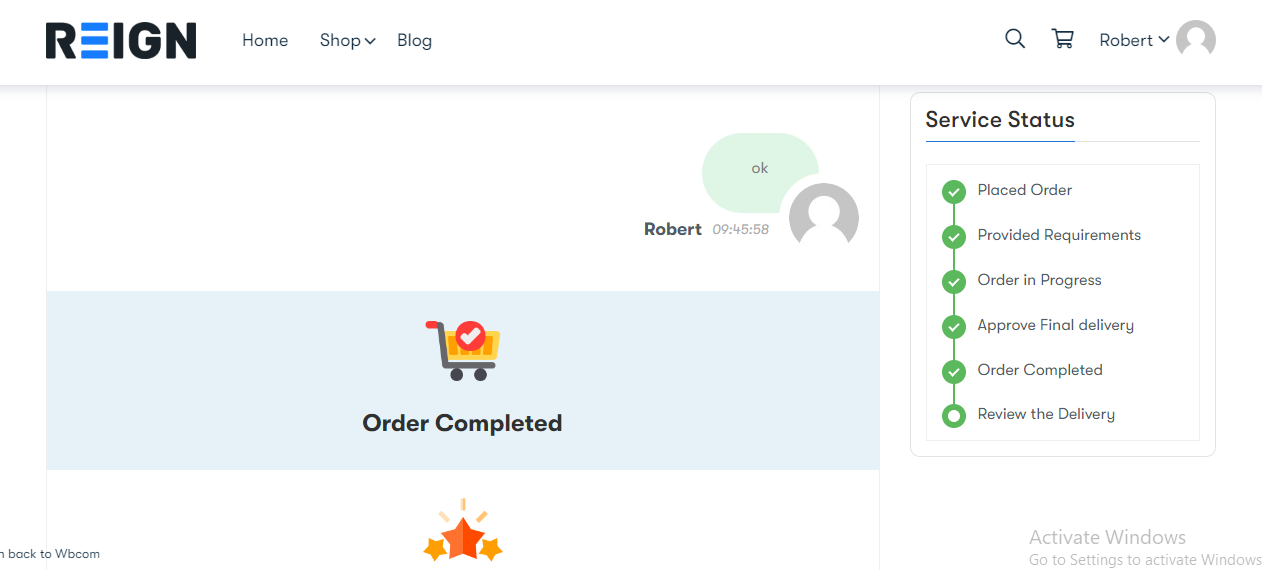Click the REIGN logo

point(121,41)
